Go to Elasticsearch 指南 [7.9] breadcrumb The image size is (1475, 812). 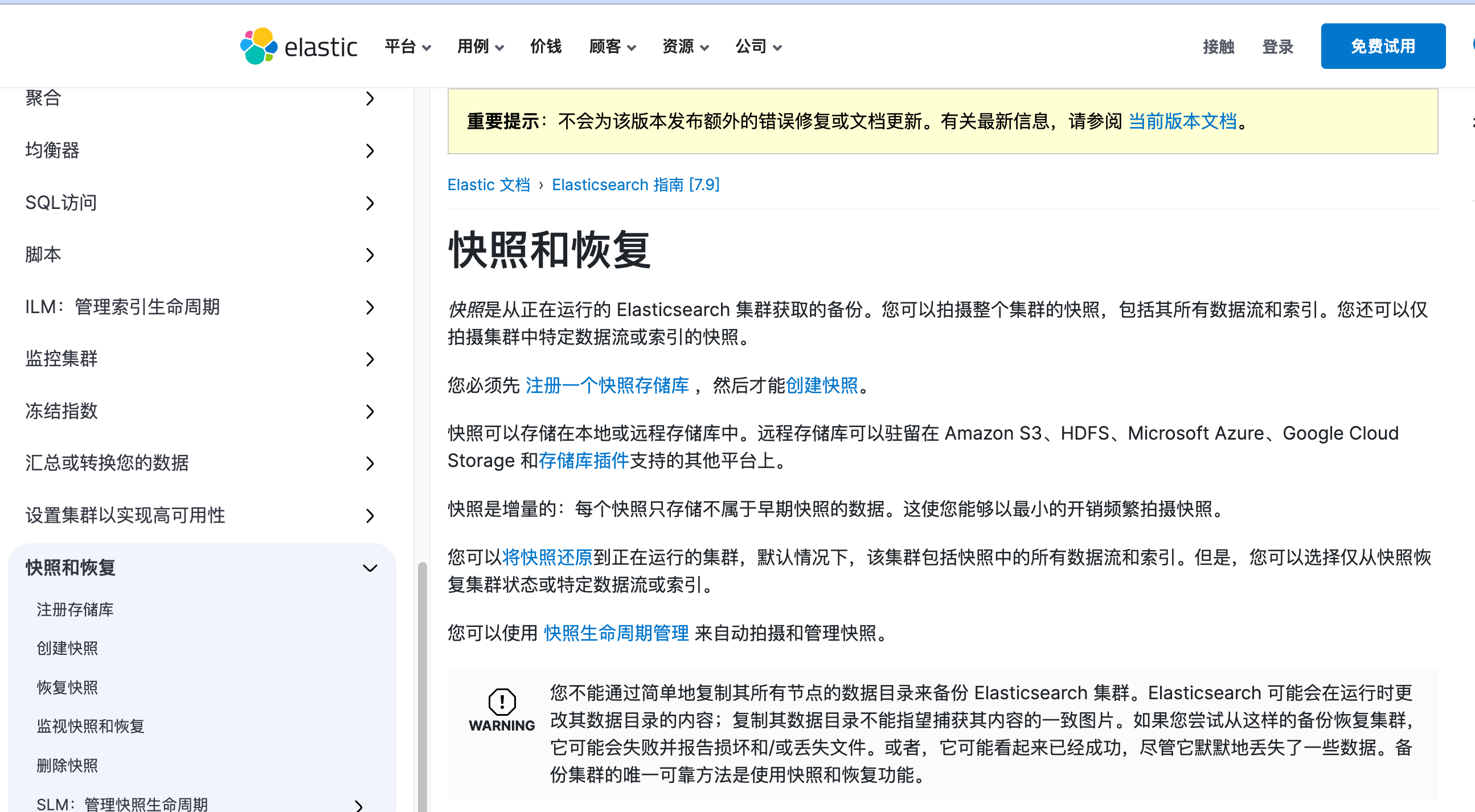click(x=635, y=184)
